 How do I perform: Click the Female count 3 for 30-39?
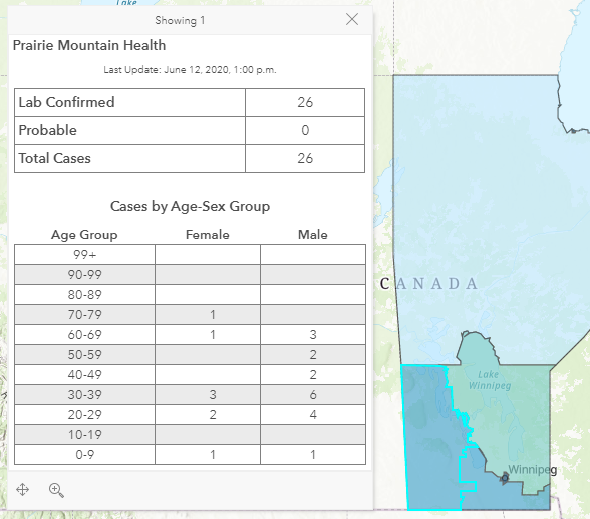[213, 394]
